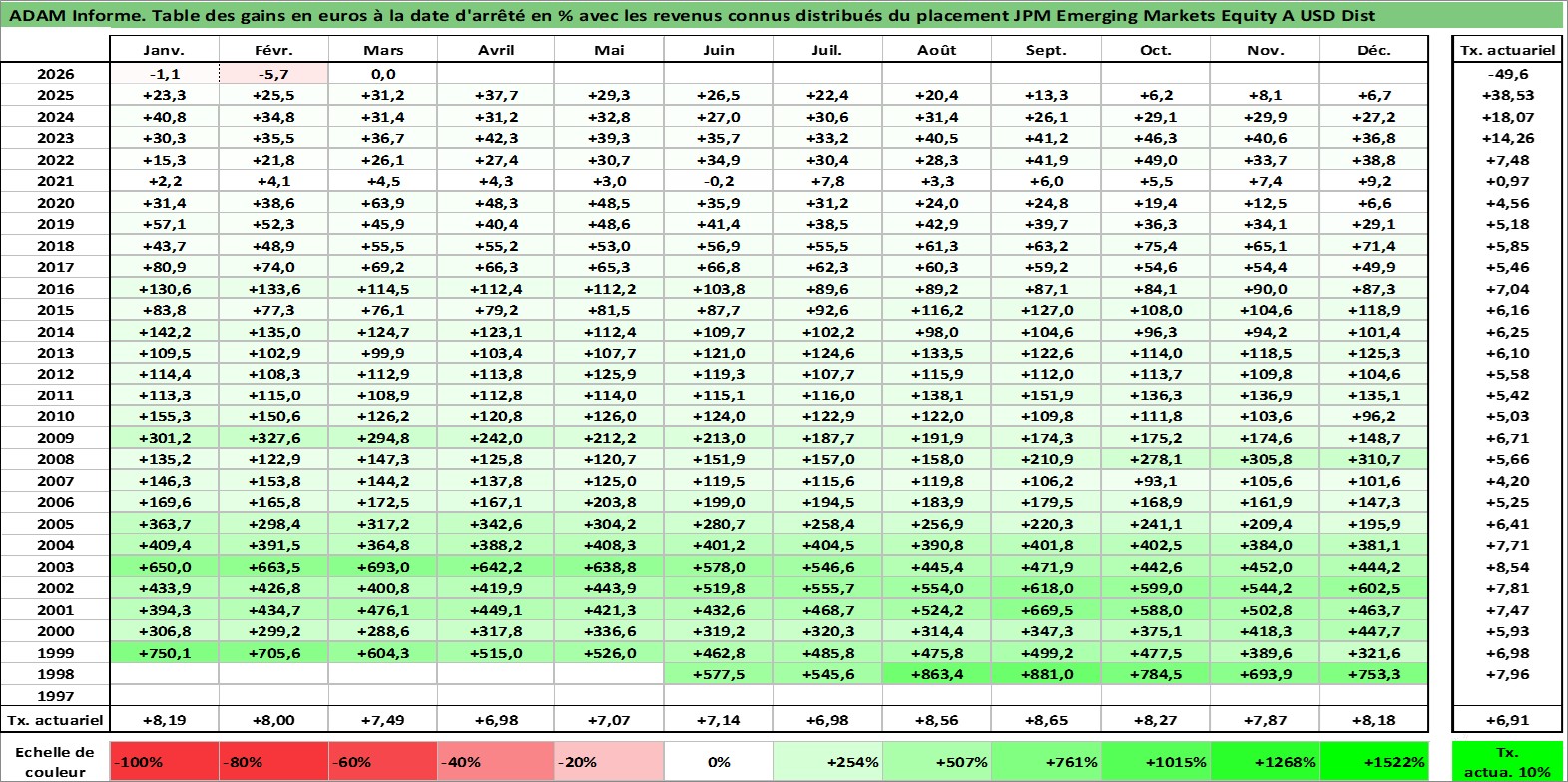Select the 2019 Janv. cell '+57,1'
Viewport: 1568px width, 782px height.
coord(164,224)
